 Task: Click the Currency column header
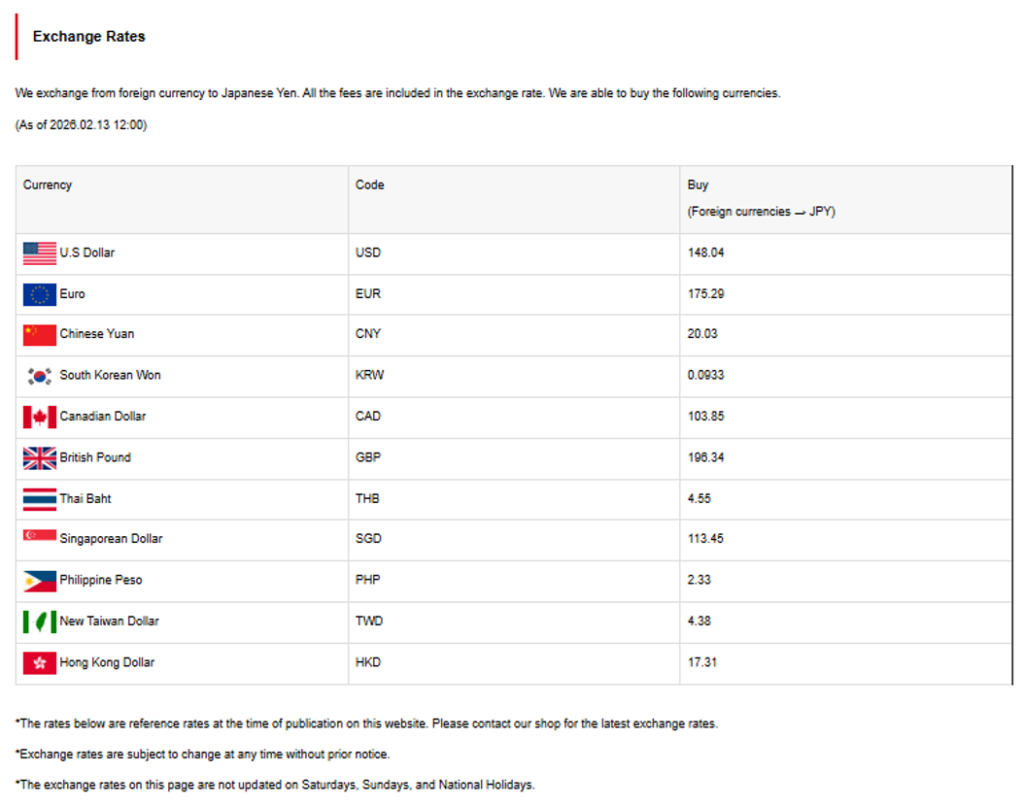(48, 185)
